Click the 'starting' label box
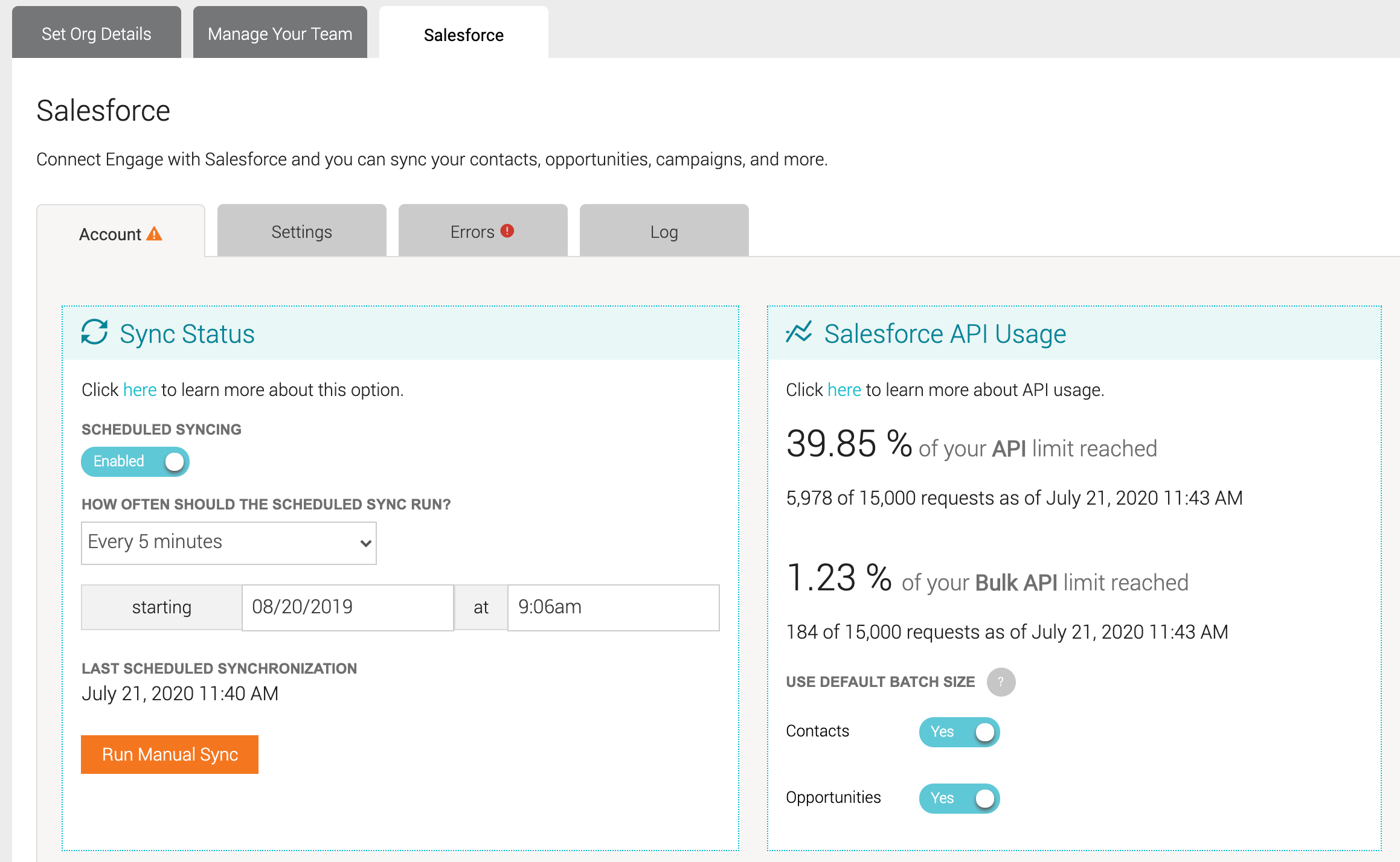This screenshot has height=862, width=1400. pyautogui.click(x=162, y=607)
